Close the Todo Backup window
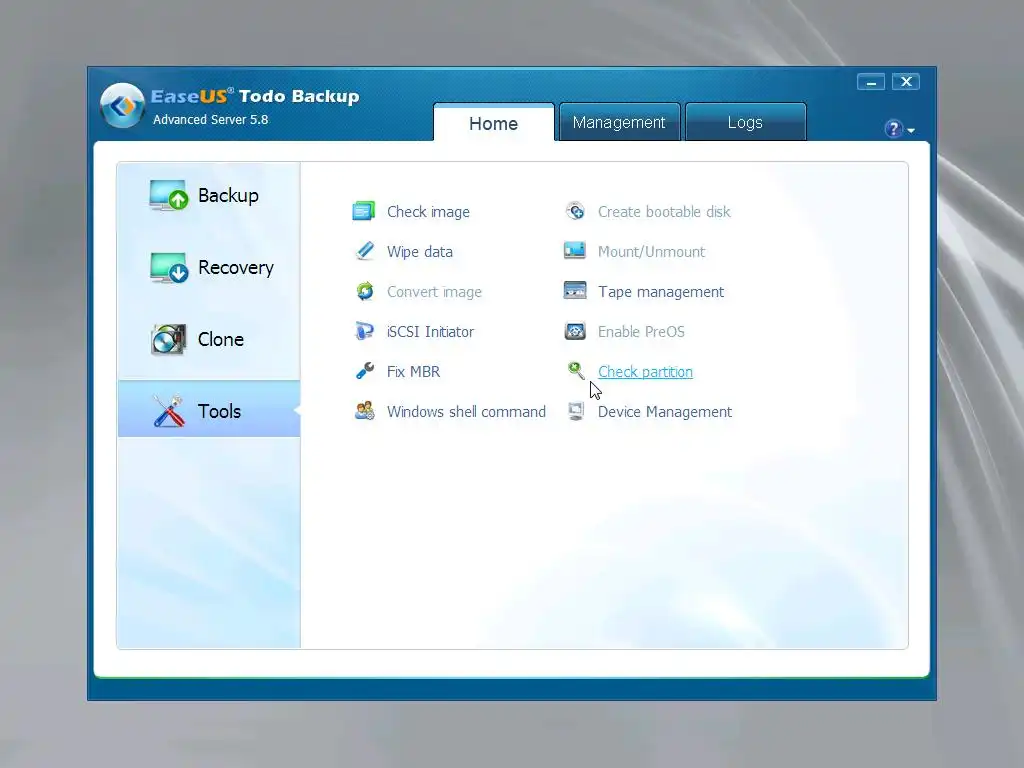 (x=906, y=82)
